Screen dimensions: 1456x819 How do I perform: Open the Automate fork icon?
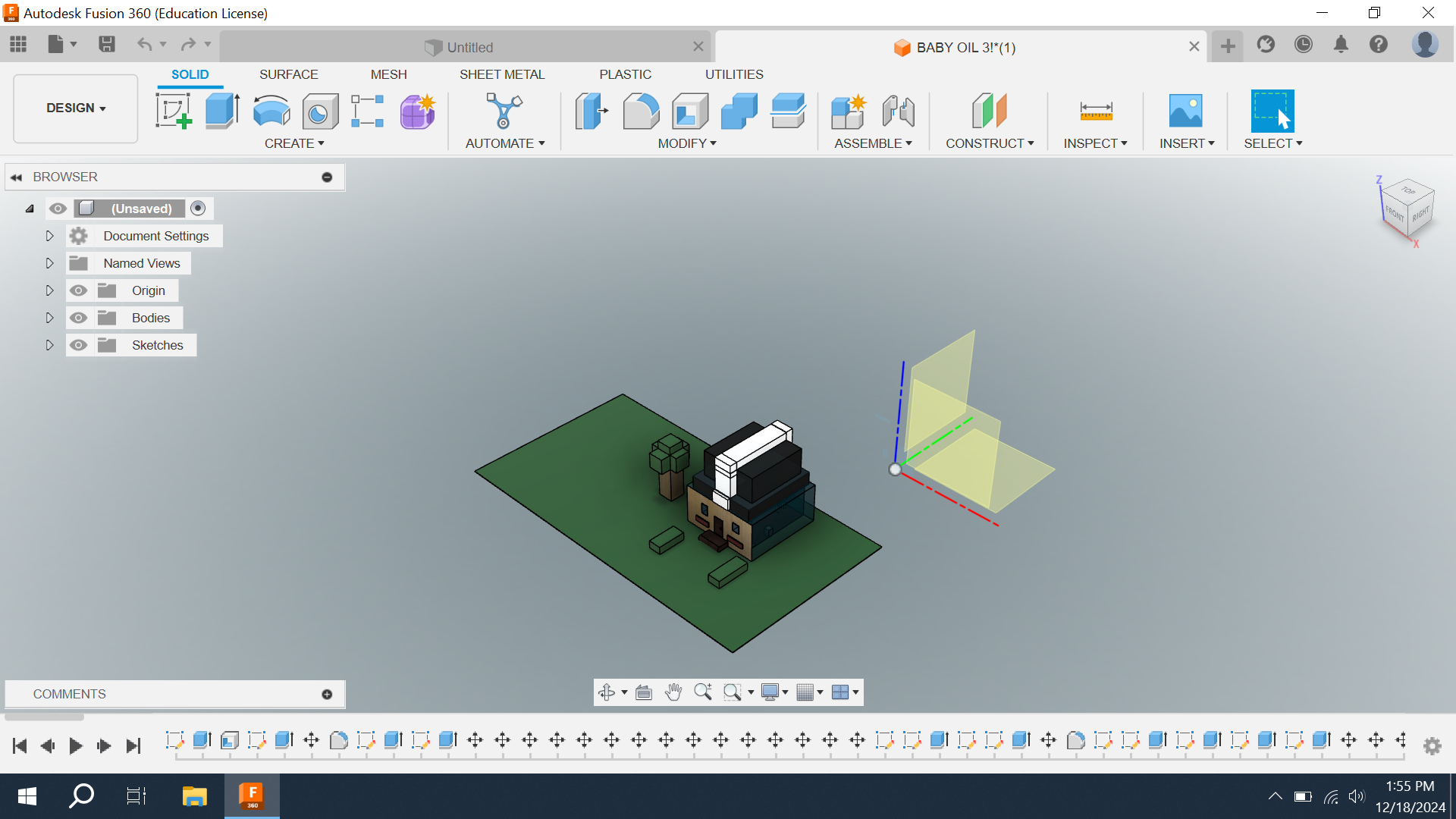[504, 111]
